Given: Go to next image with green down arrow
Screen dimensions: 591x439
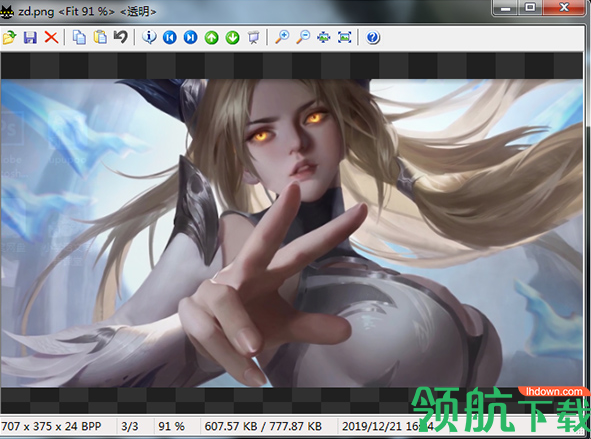Looking at the screenshot, I should click(233, 37).
